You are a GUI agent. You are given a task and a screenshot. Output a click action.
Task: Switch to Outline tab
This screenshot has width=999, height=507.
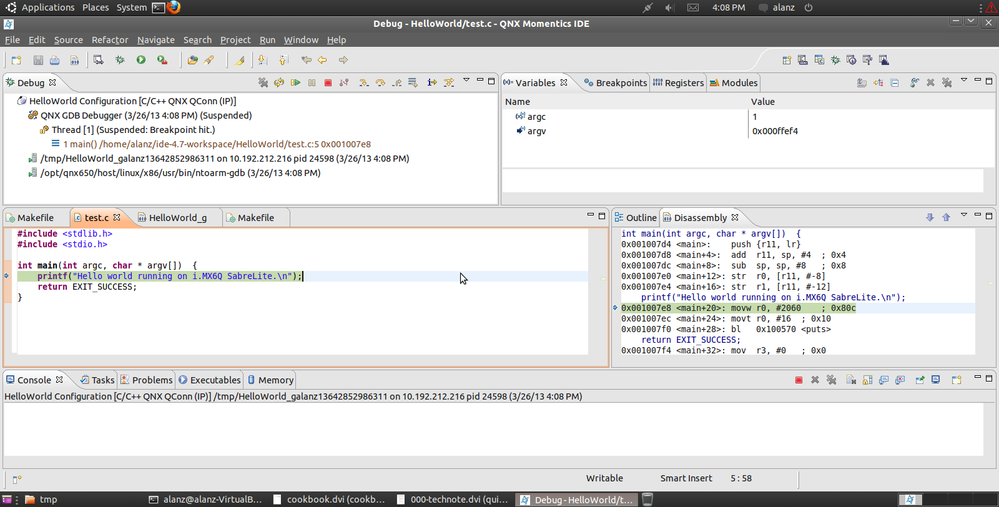(635, 218)
